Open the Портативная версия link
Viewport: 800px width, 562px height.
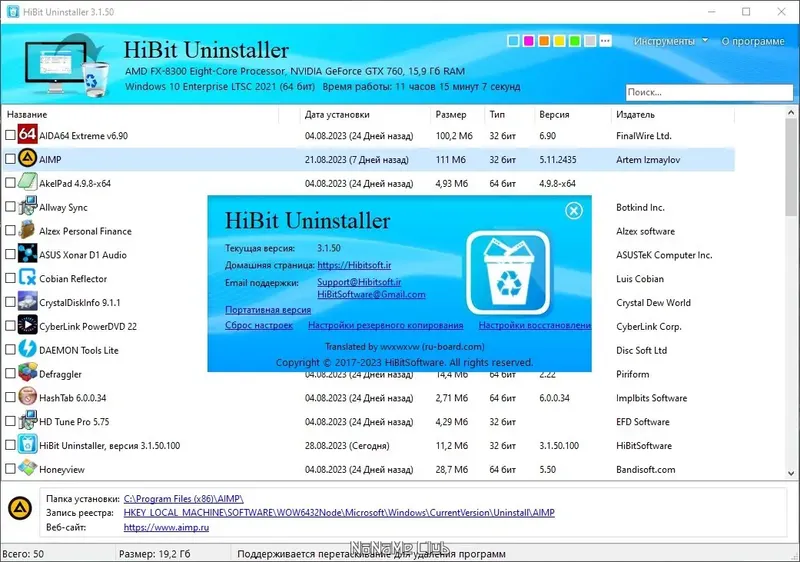268,310
